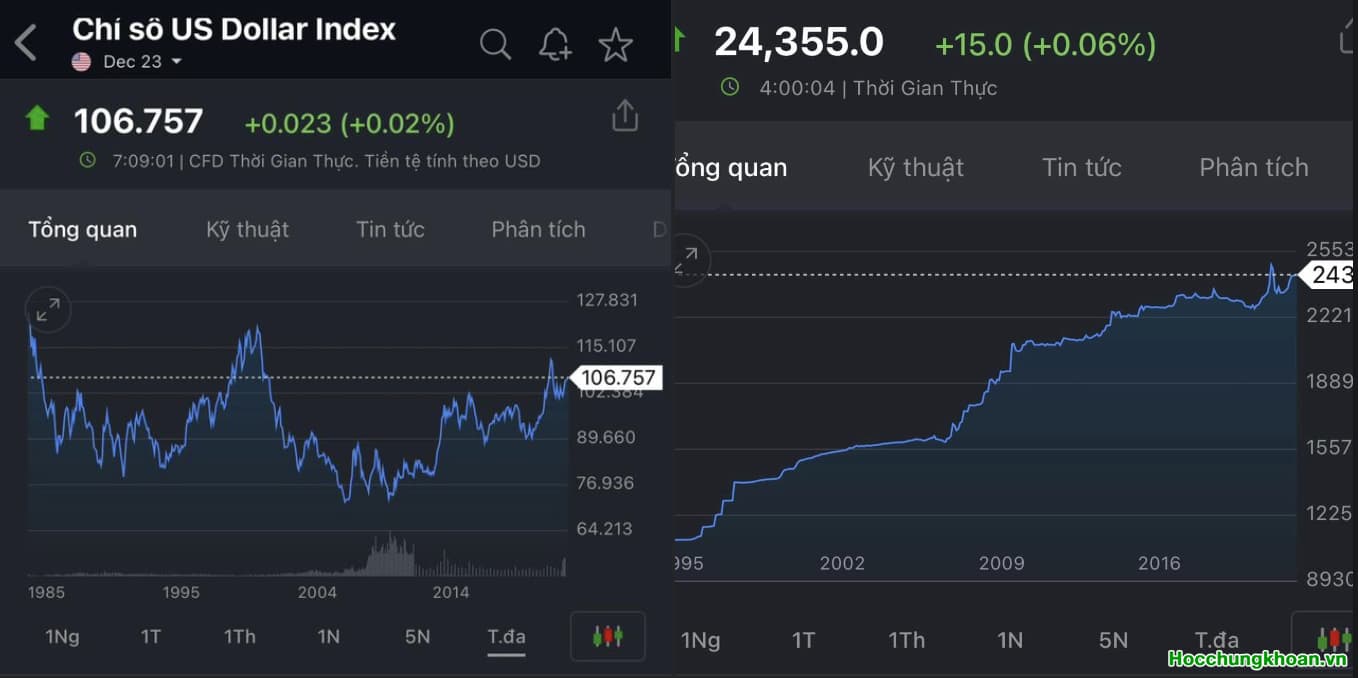Open the Hocchungkhoan.vn watermark link
The height and width of the screenshot is (678, 1358).
click(x=1258, y=659)
